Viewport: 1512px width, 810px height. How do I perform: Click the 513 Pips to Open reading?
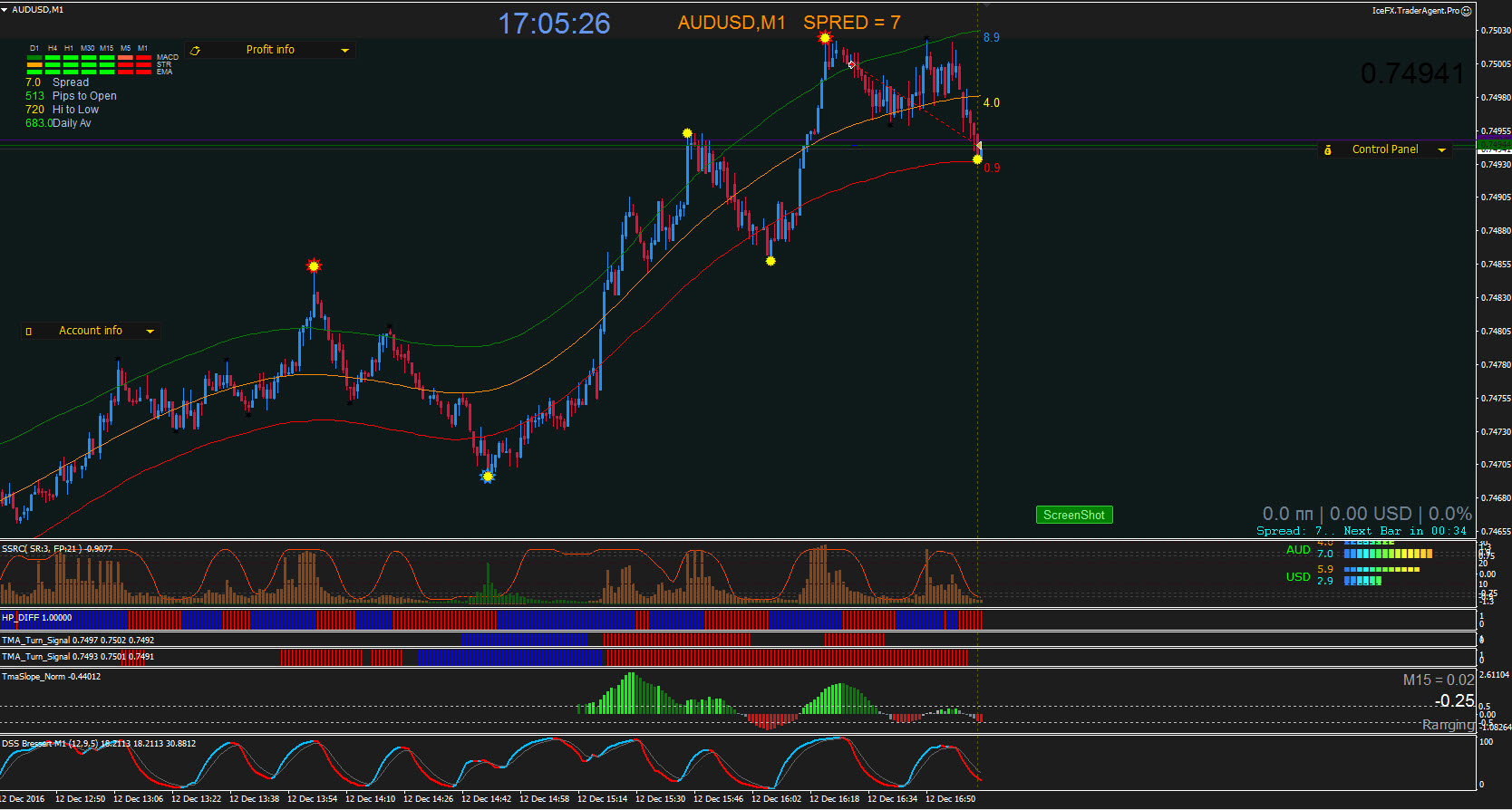71,96
